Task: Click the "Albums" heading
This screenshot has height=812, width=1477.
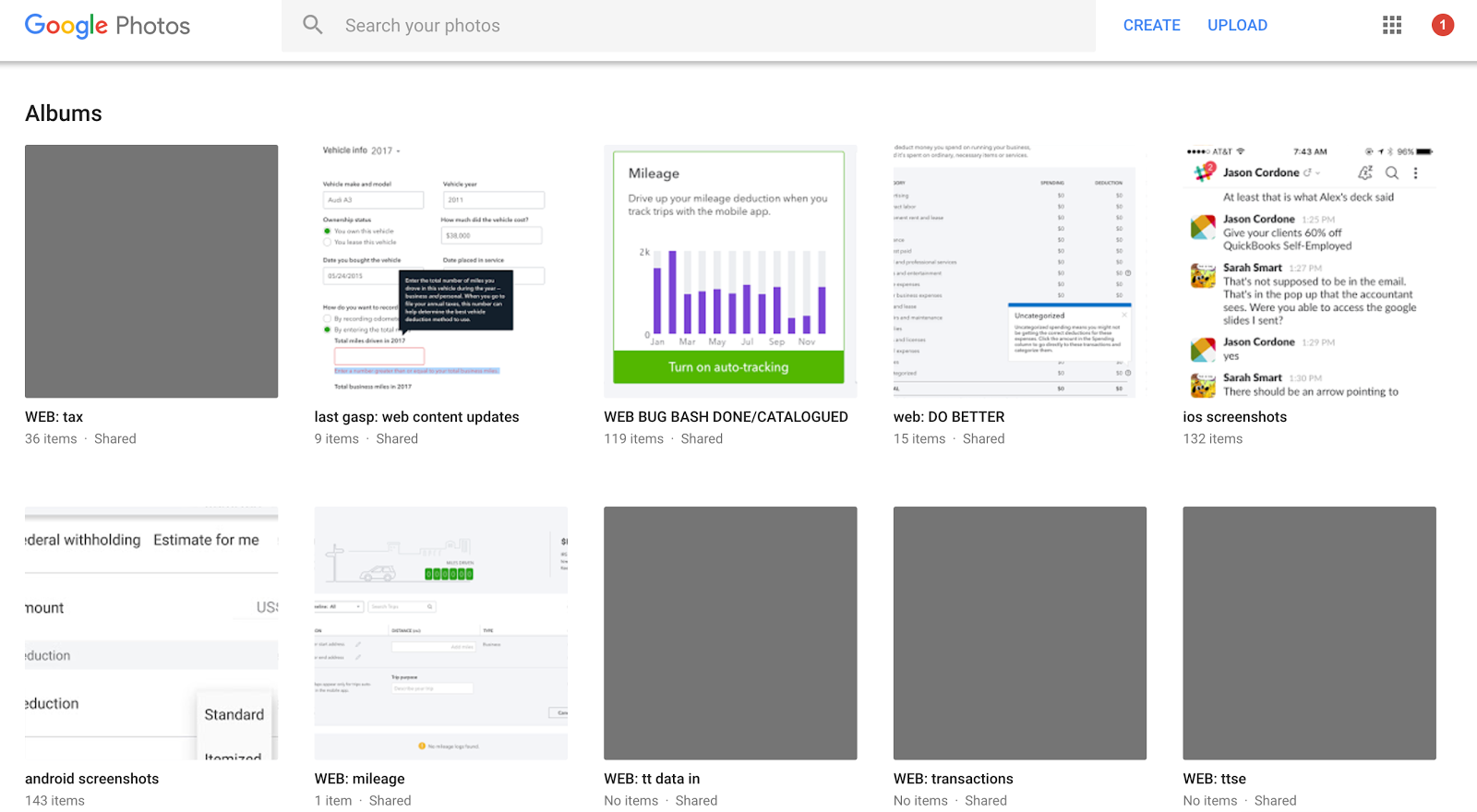Action: click(64, 113)
